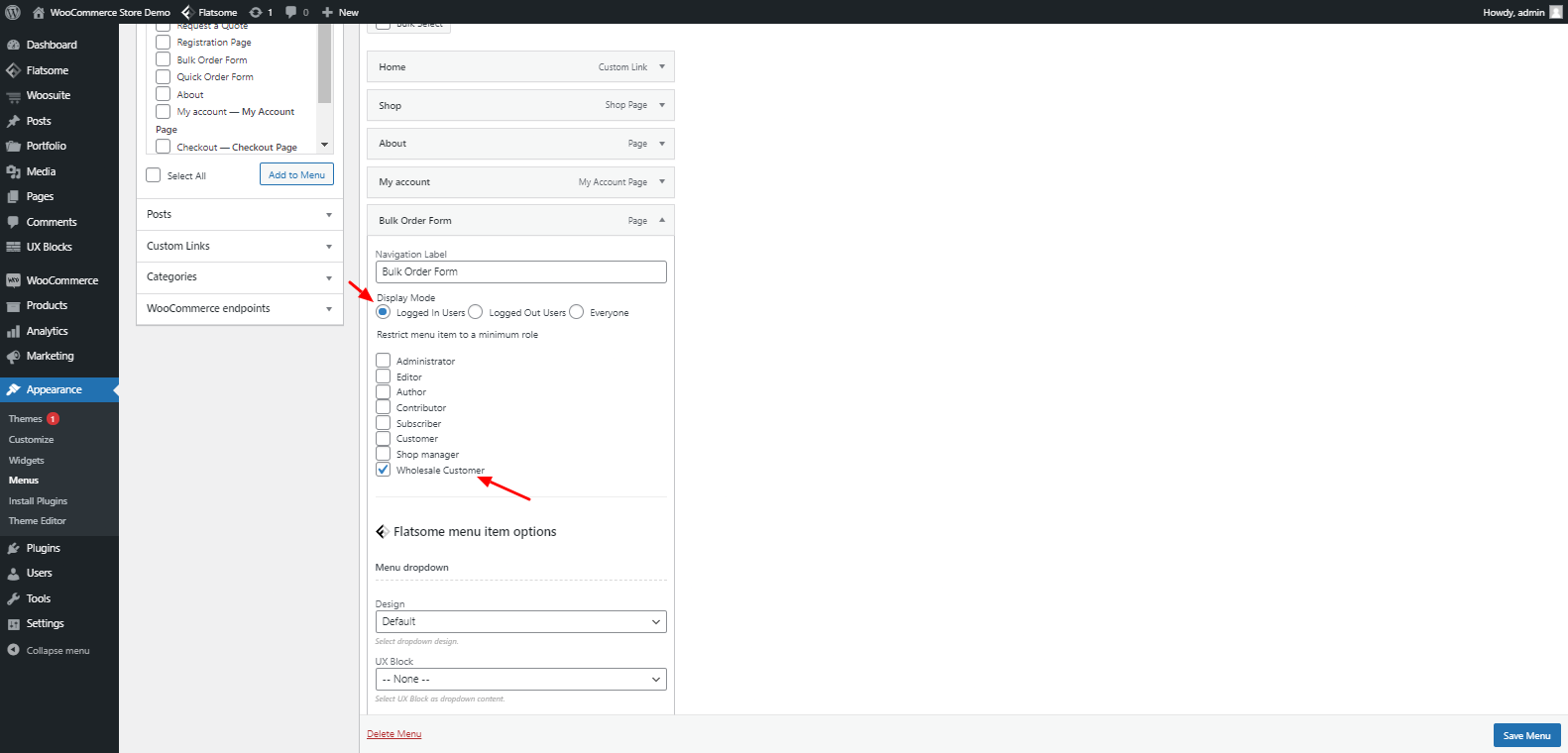Open the site home icon in admin bar
The width and height of the screenshot is (1568, 753).
point(38,12)
